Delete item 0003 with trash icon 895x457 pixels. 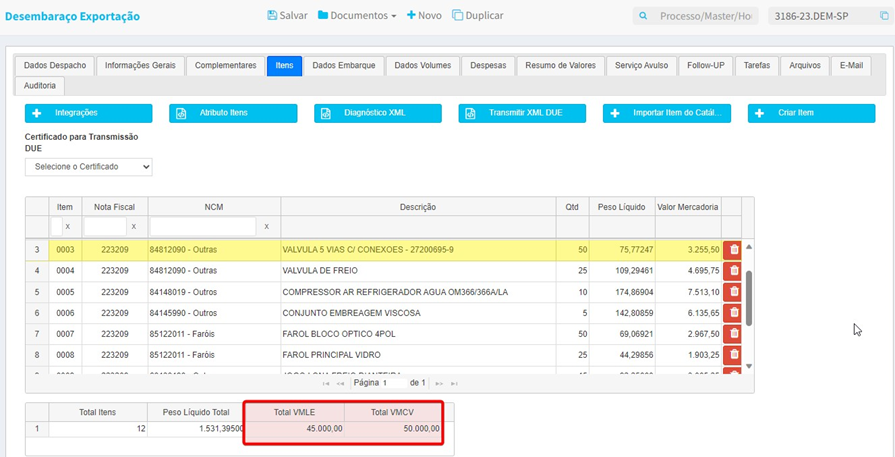[734, 249]
